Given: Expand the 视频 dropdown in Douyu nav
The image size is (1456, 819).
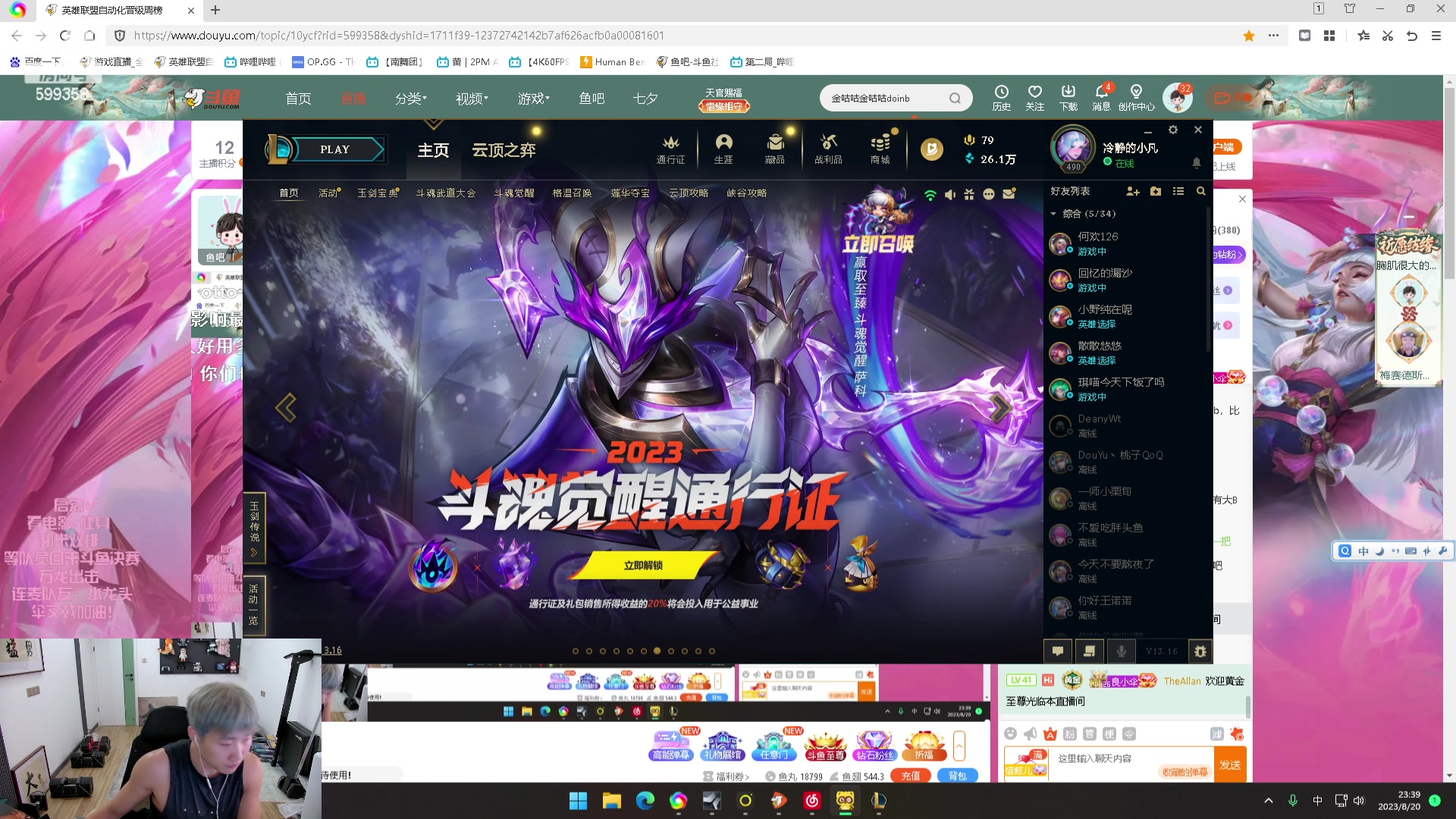Looking at the screenshot, I should pyautogui.click(x=472, y=99).
